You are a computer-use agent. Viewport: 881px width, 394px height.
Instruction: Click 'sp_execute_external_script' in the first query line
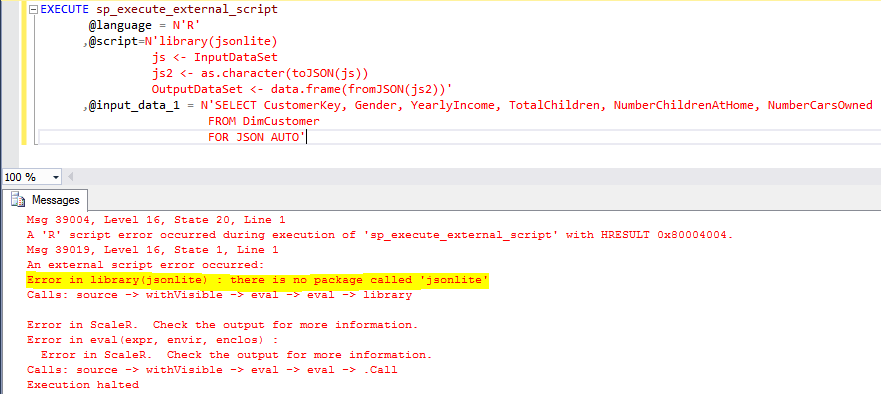point(187,10)
